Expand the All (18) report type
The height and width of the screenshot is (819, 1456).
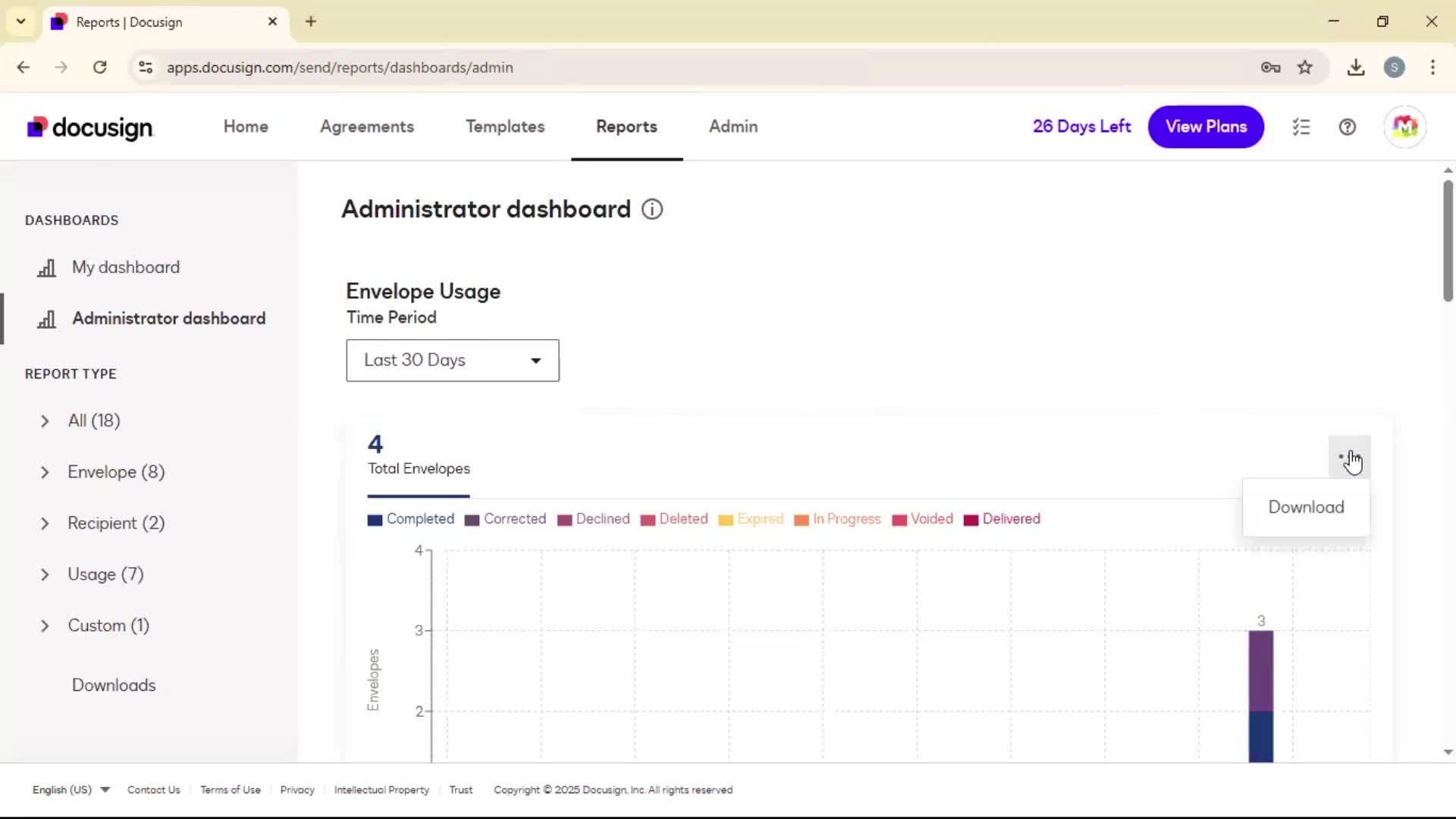(x=45, y=421)
